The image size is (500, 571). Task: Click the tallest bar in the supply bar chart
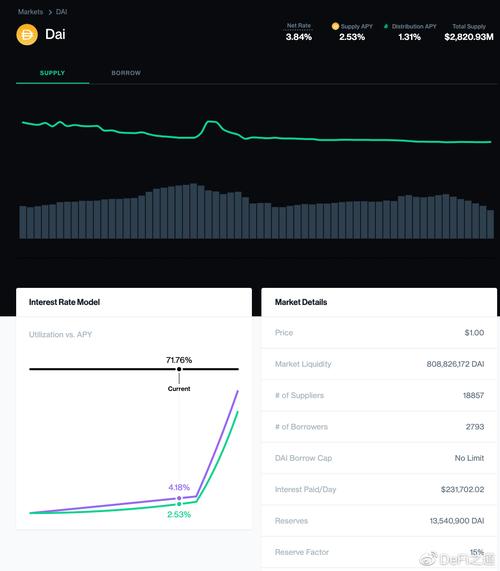(x=194, y=211)
